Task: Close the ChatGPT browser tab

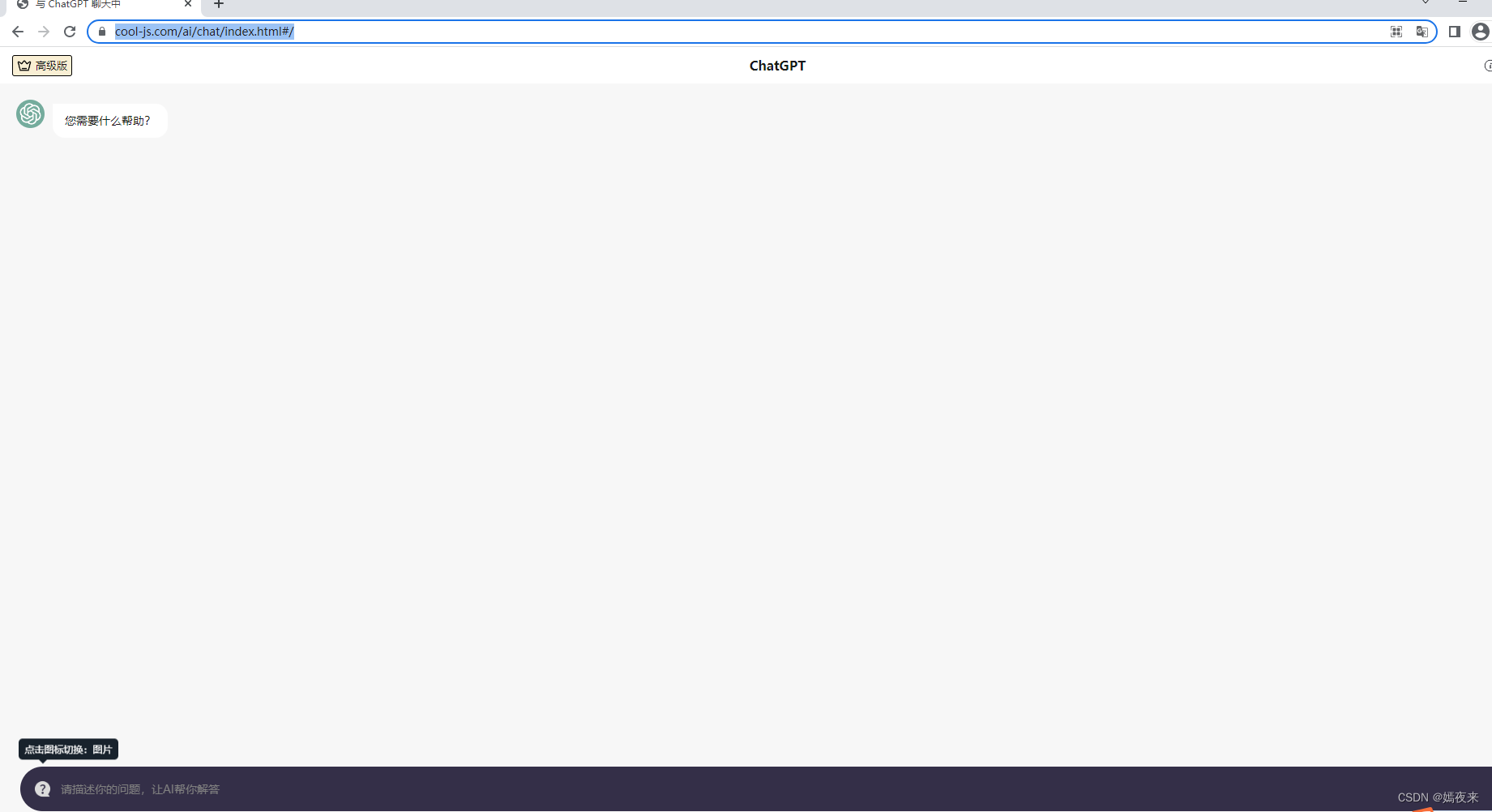Action: click(188, 4)
